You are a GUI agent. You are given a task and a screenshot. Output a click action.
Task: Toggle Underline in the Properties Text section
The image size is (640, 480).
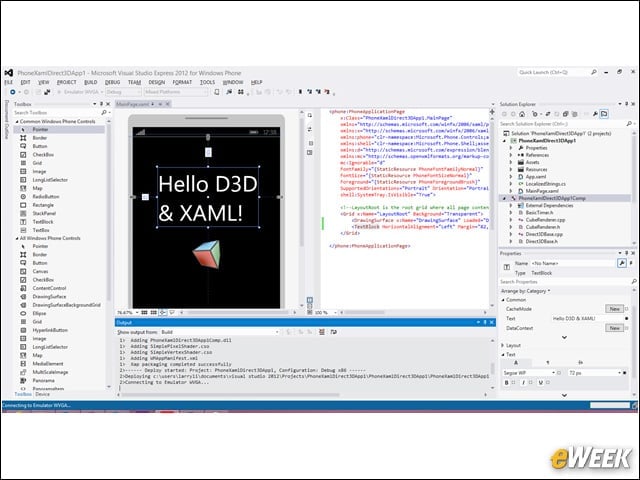pyautogui.click(x=540, y=382)
